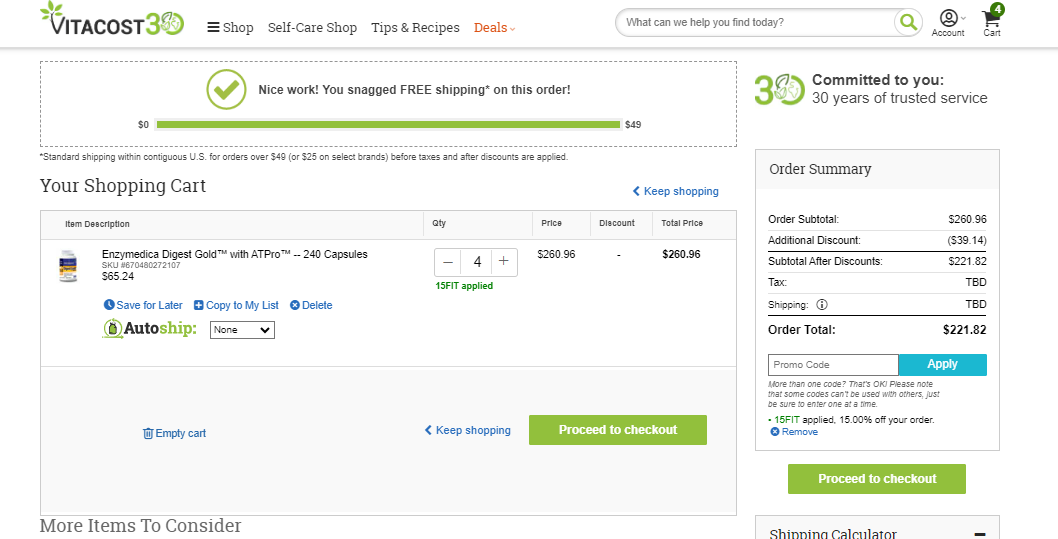Click the free shipping progress bar

(x=388, y=124)
